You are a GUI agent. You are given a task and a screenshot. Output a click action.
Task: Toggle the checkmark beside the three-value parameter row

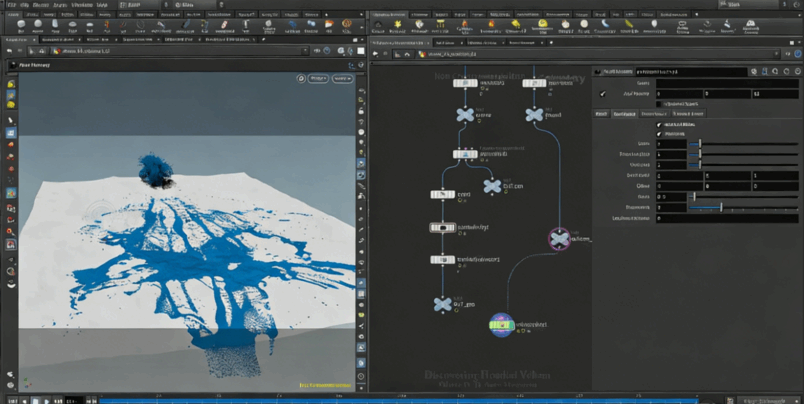[602, 94]
